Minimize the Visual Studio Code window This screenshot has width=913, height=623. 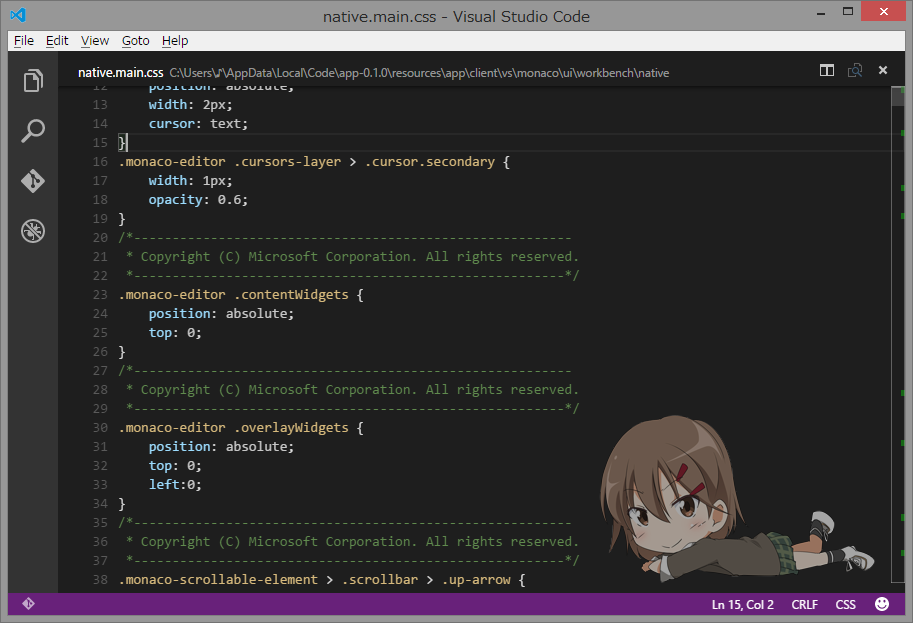click(x=821, y=12)
